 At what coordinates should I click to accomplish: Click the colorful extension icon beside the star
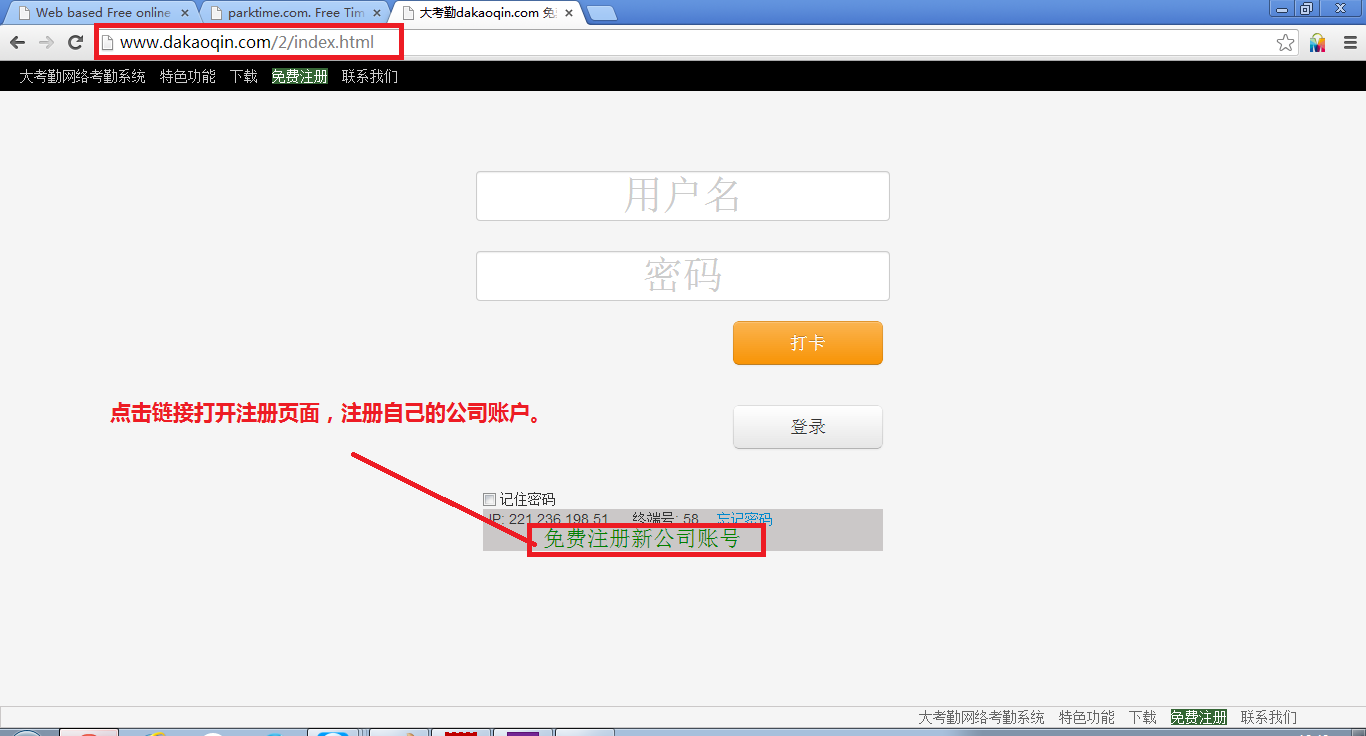click(x=1317, y=43)
